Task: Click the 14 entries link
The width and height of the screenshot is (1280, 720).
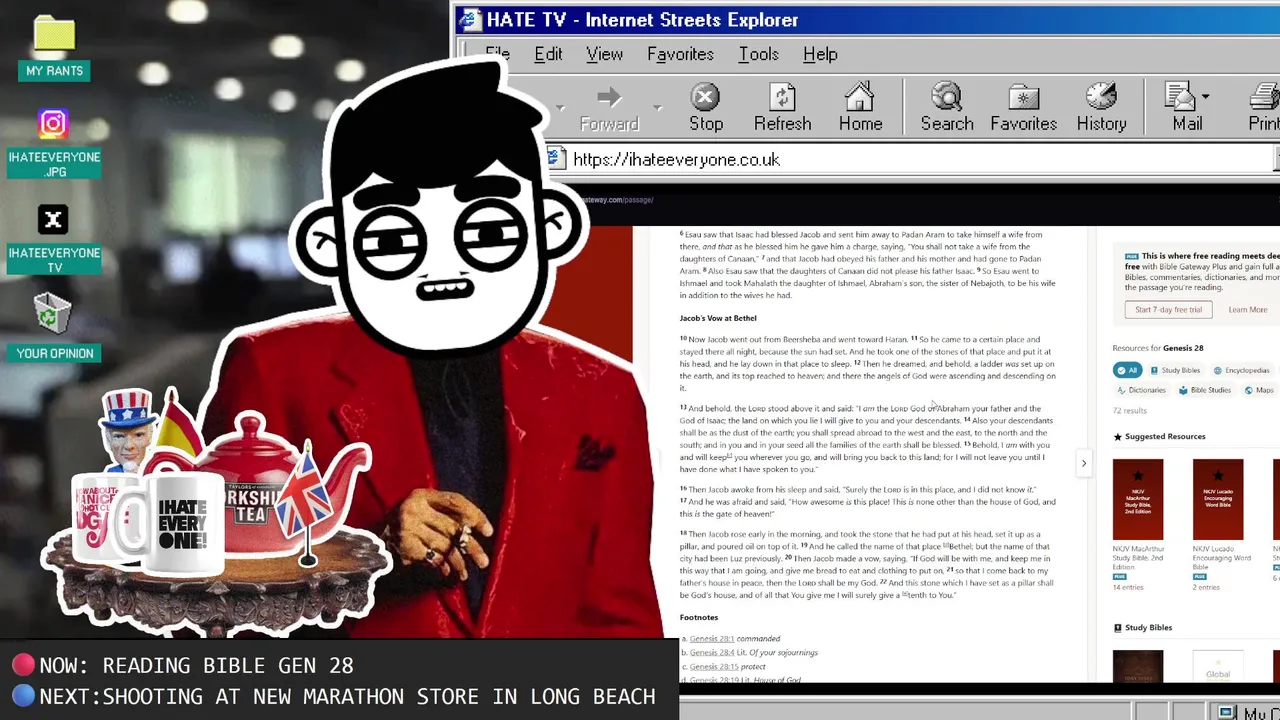Action: pyautogui.click(x=1127, y=587)
